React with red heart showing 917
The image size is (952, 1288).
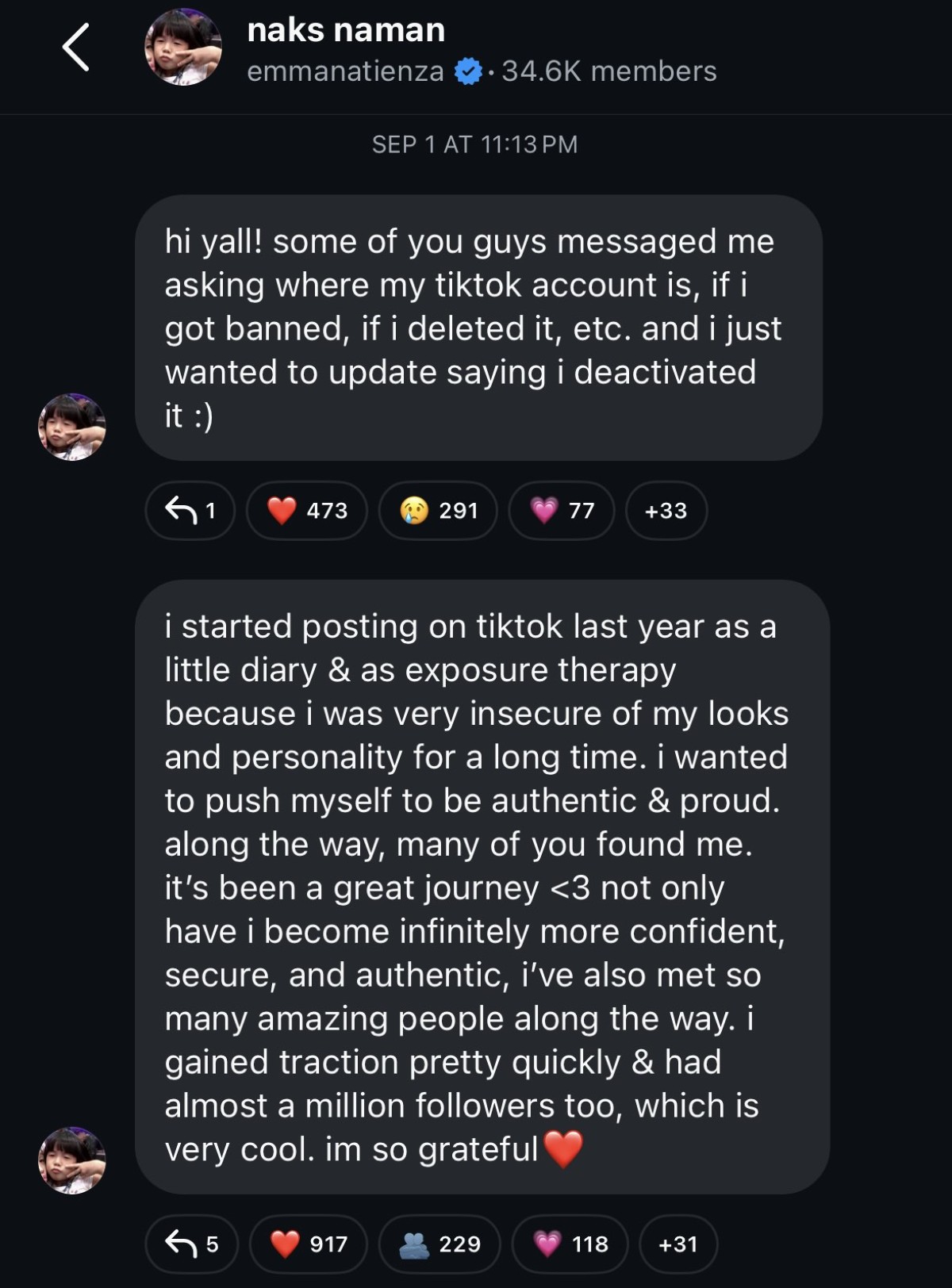pos(309,1244)
